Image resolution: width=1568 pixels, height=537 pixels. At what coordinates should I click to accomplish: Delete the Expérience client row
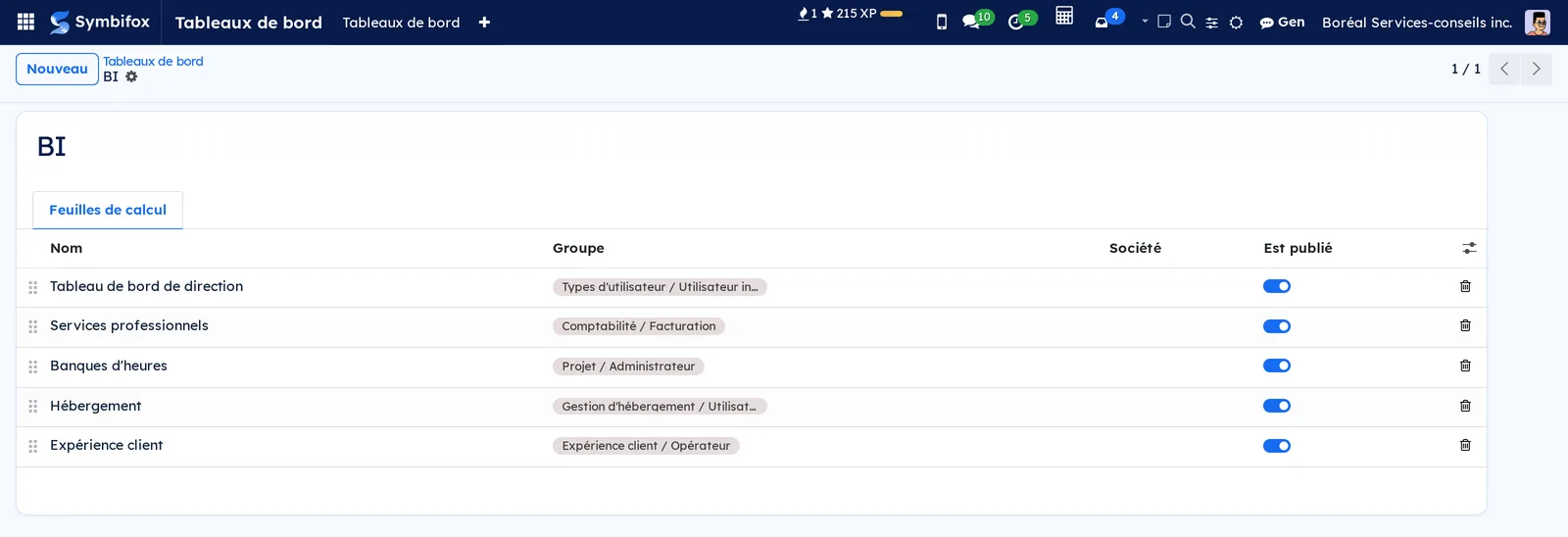point(1465,445)
